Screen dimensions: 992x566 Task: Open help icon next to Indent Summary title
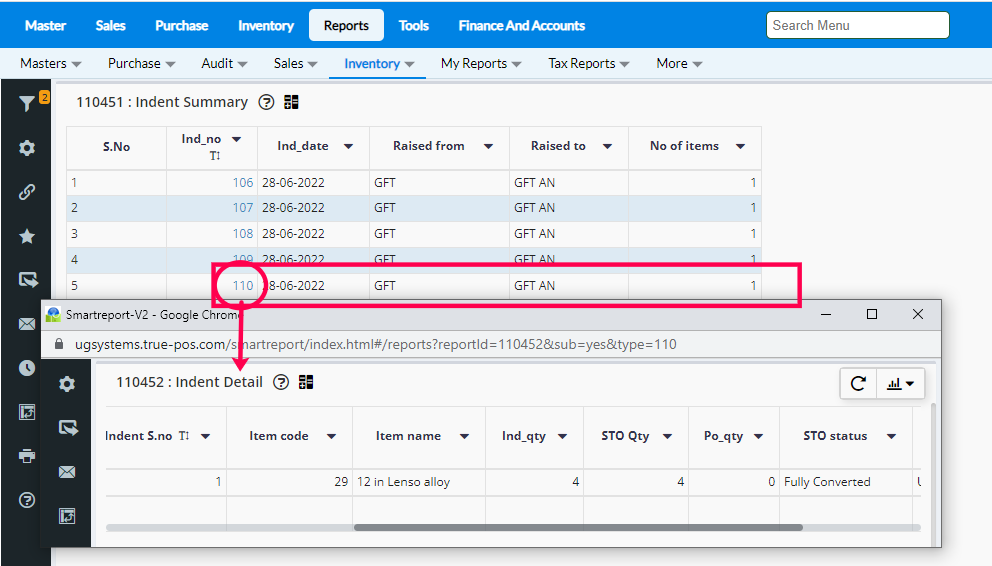(x=266, y=102)
